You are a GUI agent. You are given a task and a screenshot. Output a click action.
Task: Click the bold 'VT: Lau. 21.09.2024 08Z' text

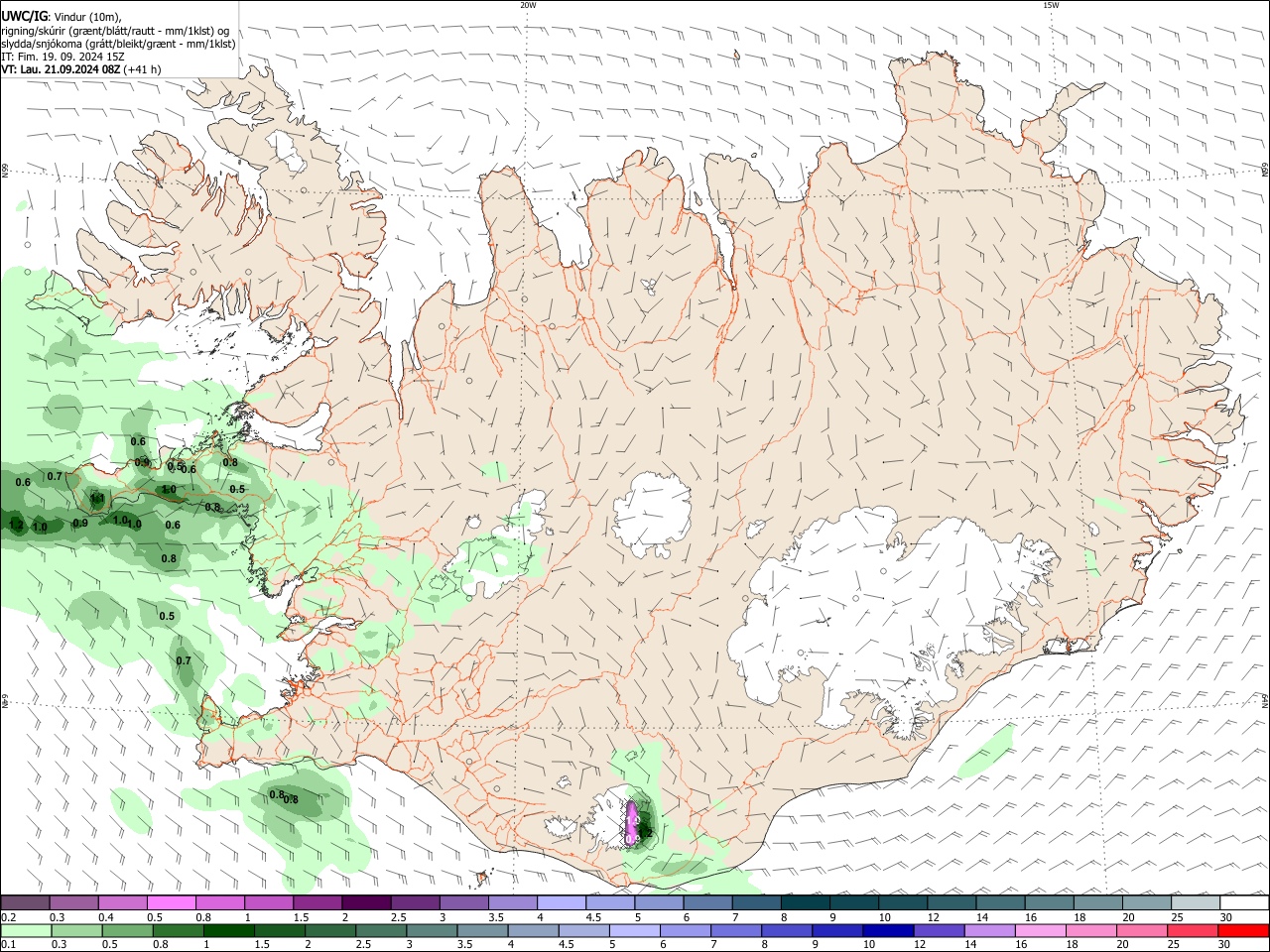pos(61,69)
